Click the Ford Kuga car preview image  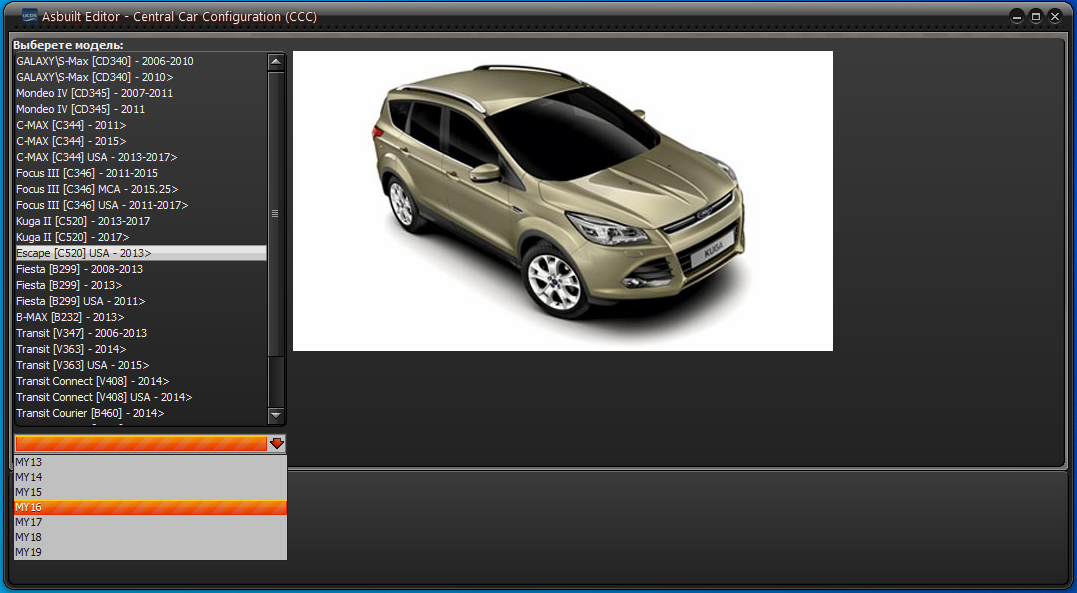(562, 201)
